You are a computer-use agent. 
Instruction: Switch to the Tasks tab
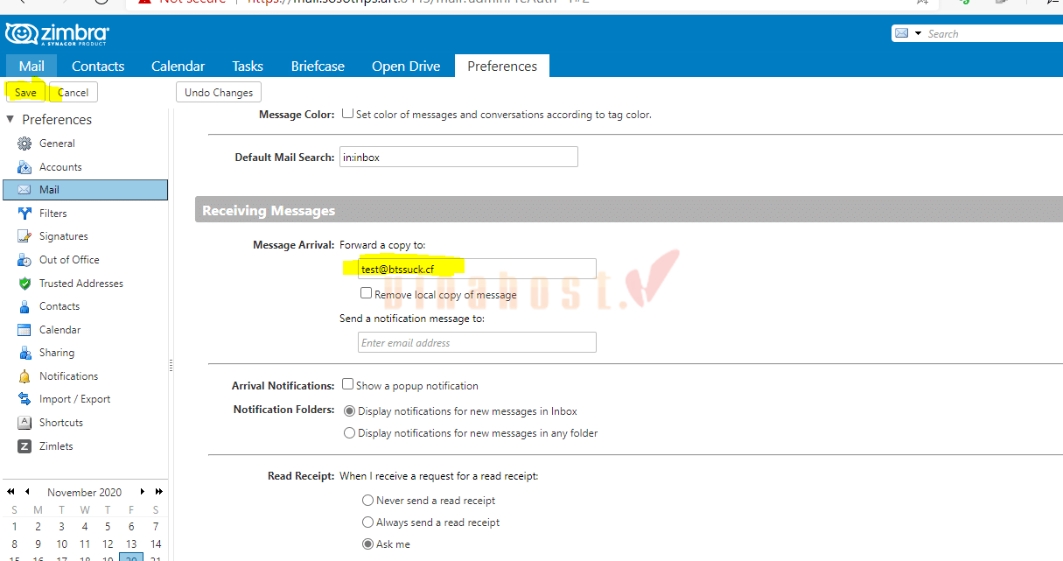[x=247, y=66]
